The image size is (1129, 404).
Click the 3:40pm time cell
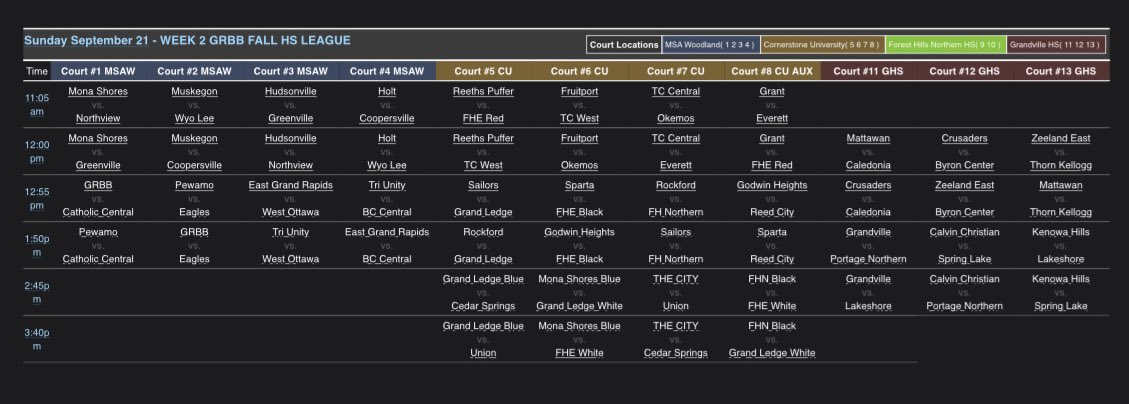click(x=37, y=339)
